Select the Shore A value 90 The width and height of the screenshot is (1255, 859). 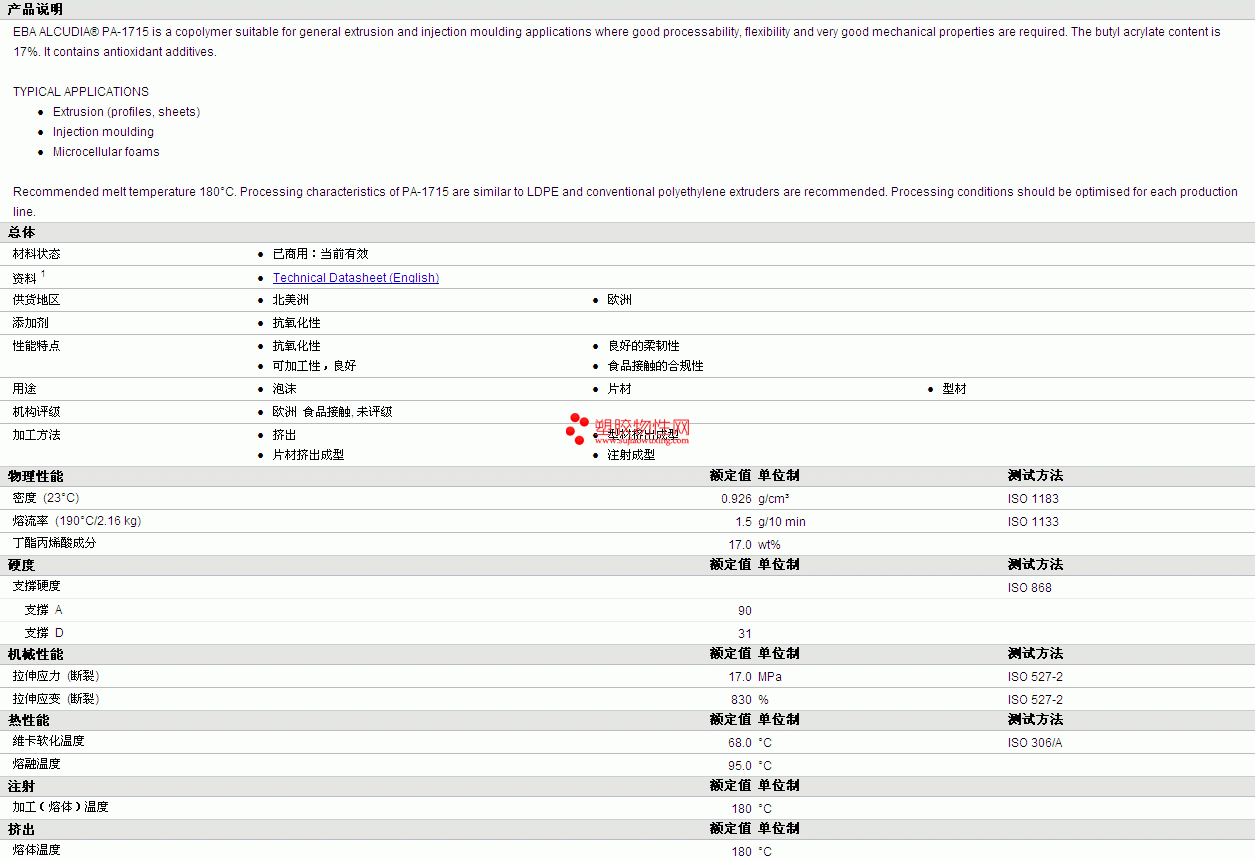[745, 611]
